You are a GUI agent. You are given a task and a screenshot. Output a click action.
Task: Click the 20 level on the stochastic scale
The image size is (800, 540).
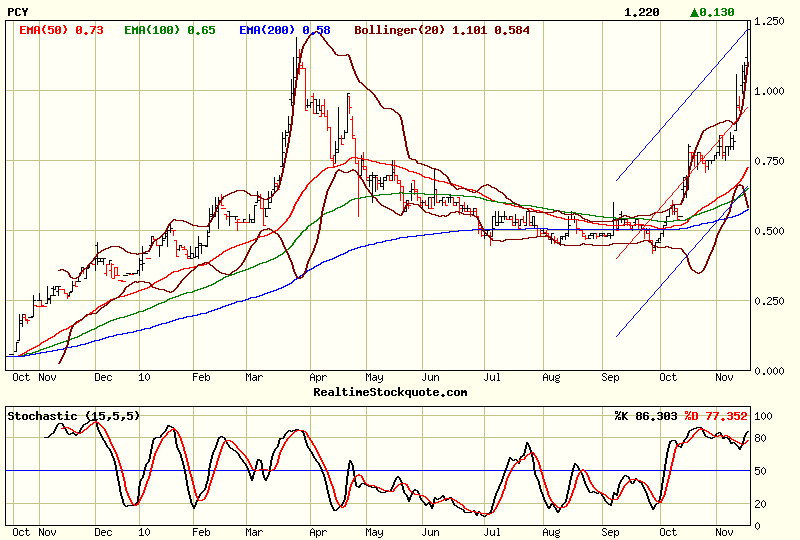[x=760, y=504]
